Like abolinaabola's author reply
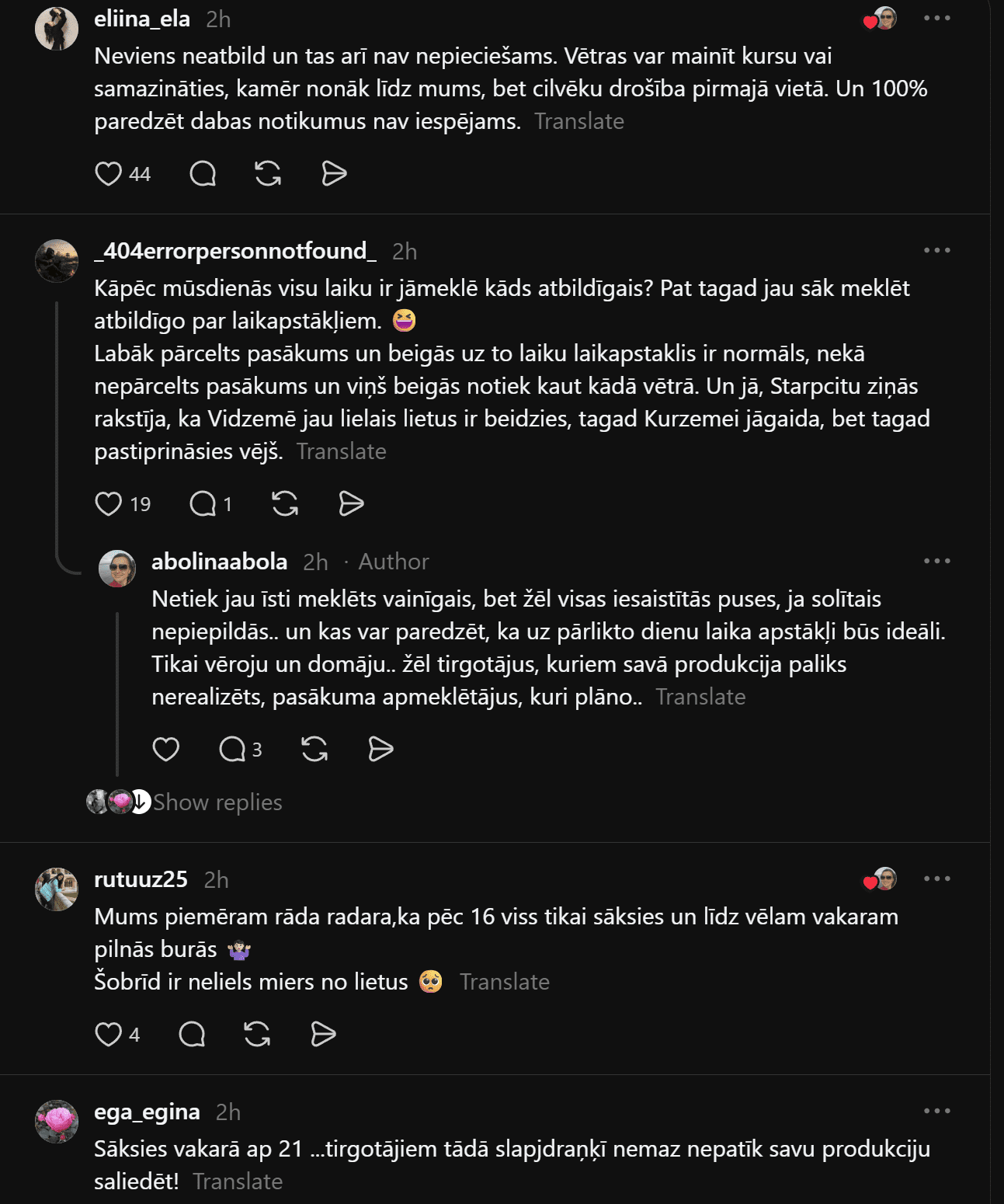1004x1204 pixels. [165, 749]
